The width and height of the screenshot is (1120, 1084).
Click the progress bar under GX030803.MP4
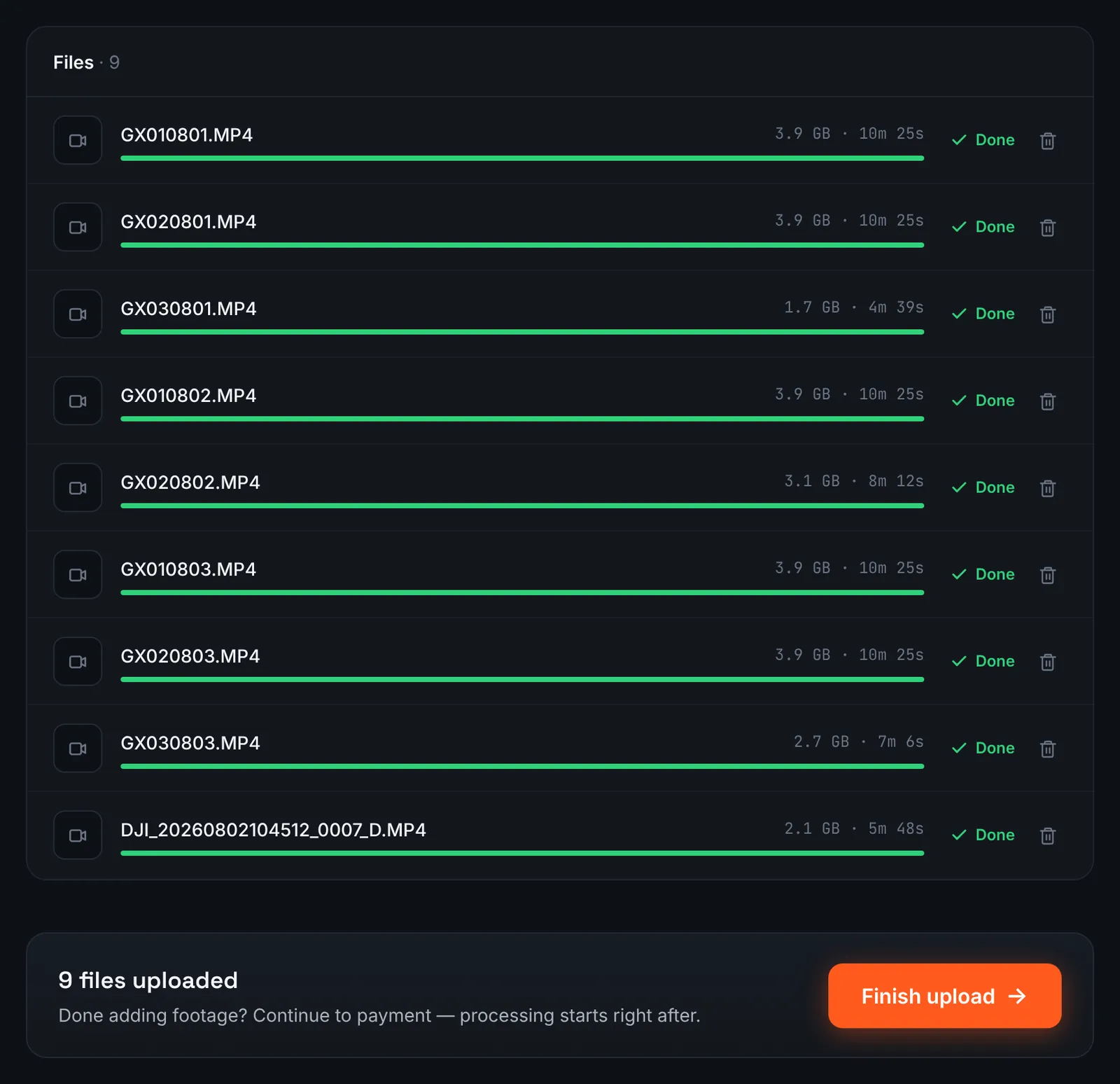point(522,766)
